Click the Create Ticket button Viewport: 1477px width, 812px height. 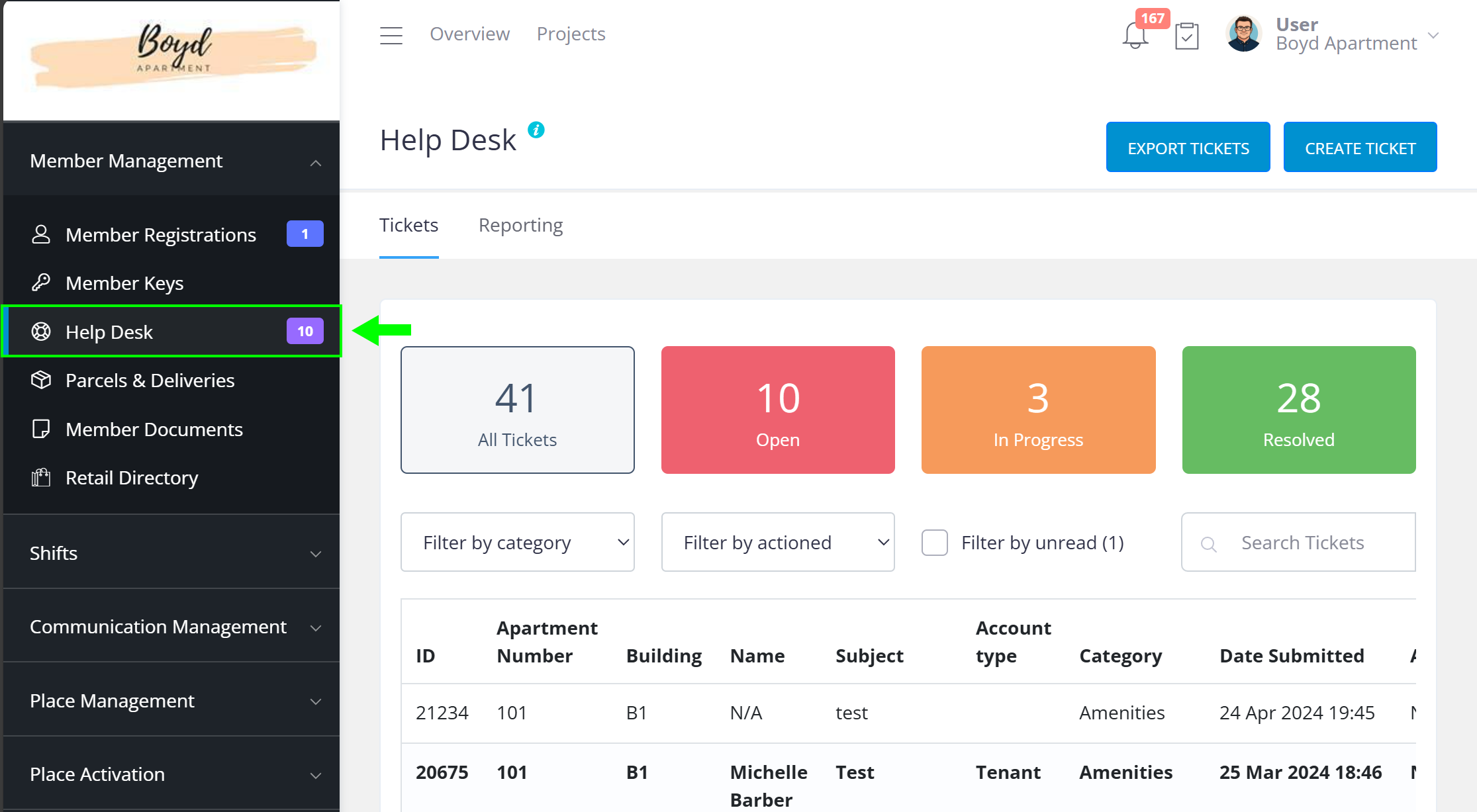pyautogui.click(x=1360, y=148)
